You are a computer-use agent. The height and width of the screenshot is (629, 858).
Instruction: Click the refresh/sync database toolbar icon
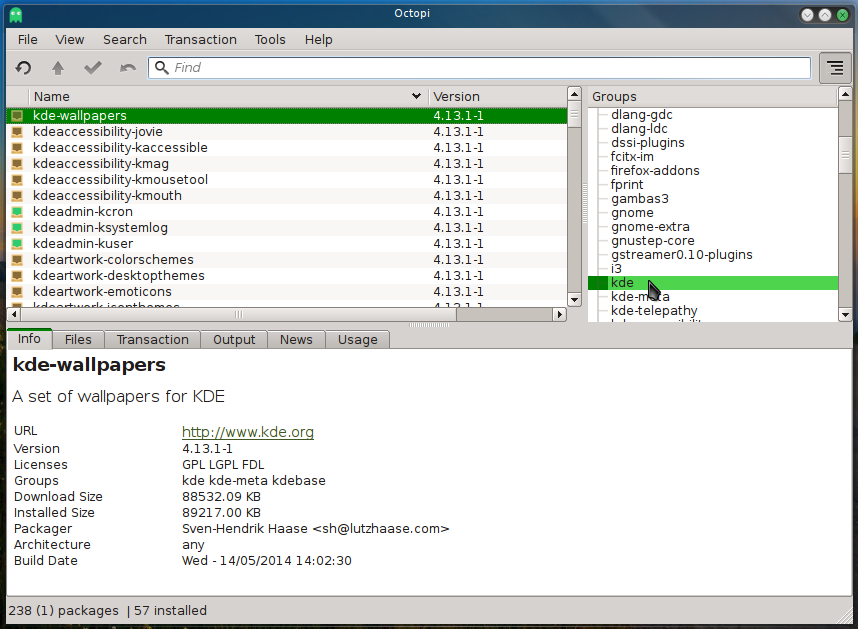click(x=24, y=68)
